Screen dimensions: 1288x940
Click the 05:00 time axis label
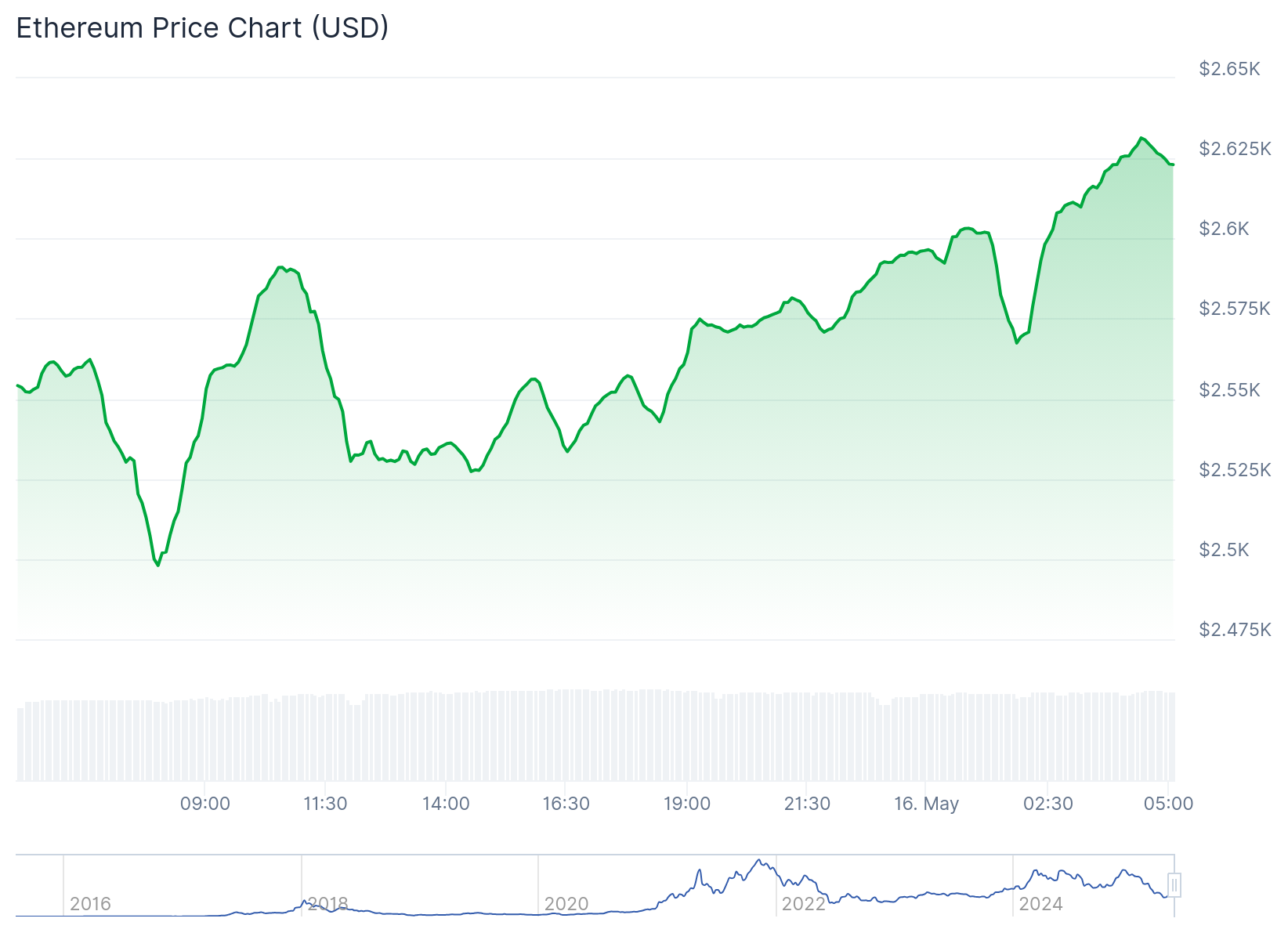pyautogui.click(x=1168, y=804)
